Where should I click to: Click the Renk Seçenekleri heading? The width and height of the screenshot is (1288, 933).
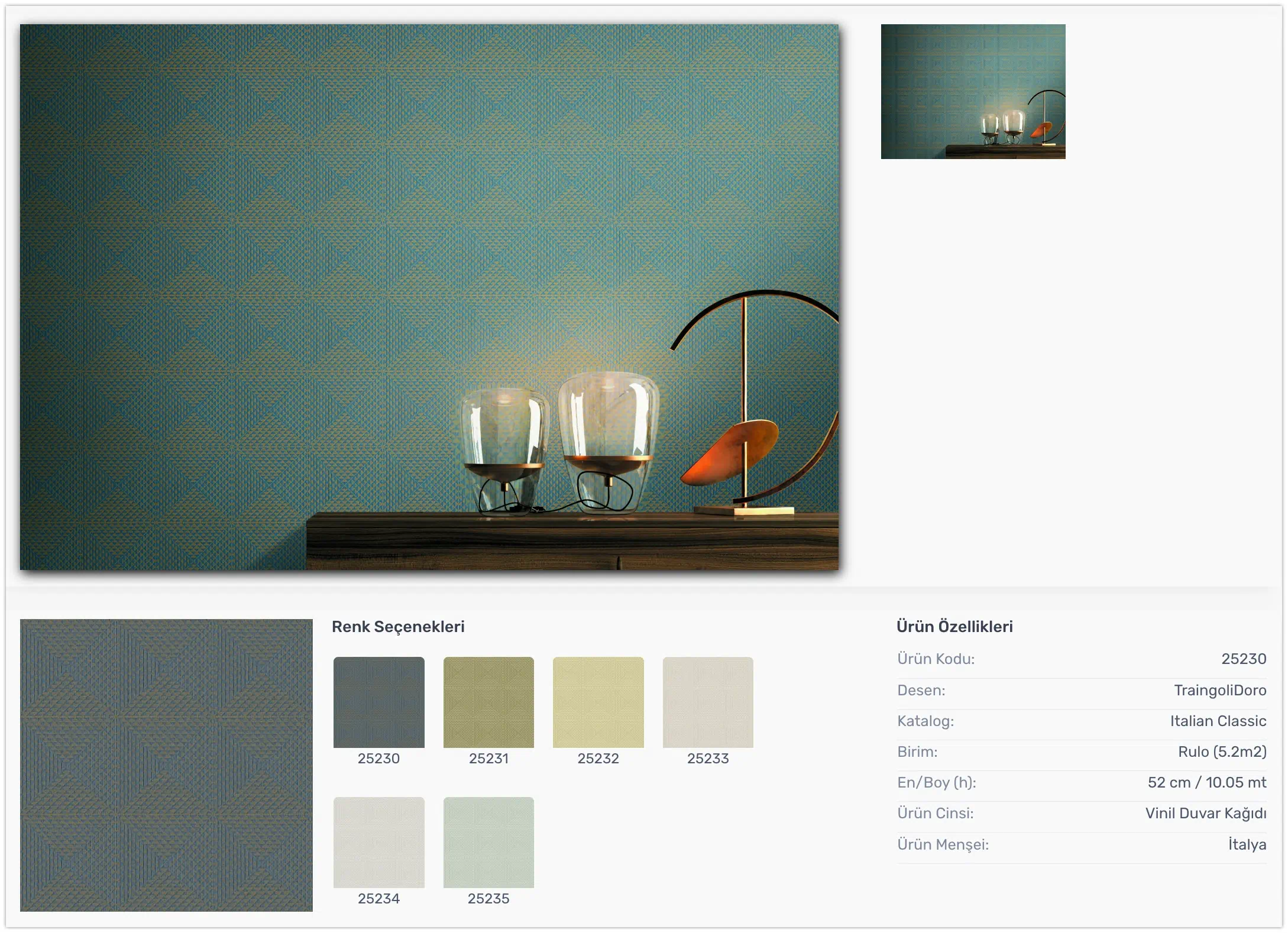(398, 627)
